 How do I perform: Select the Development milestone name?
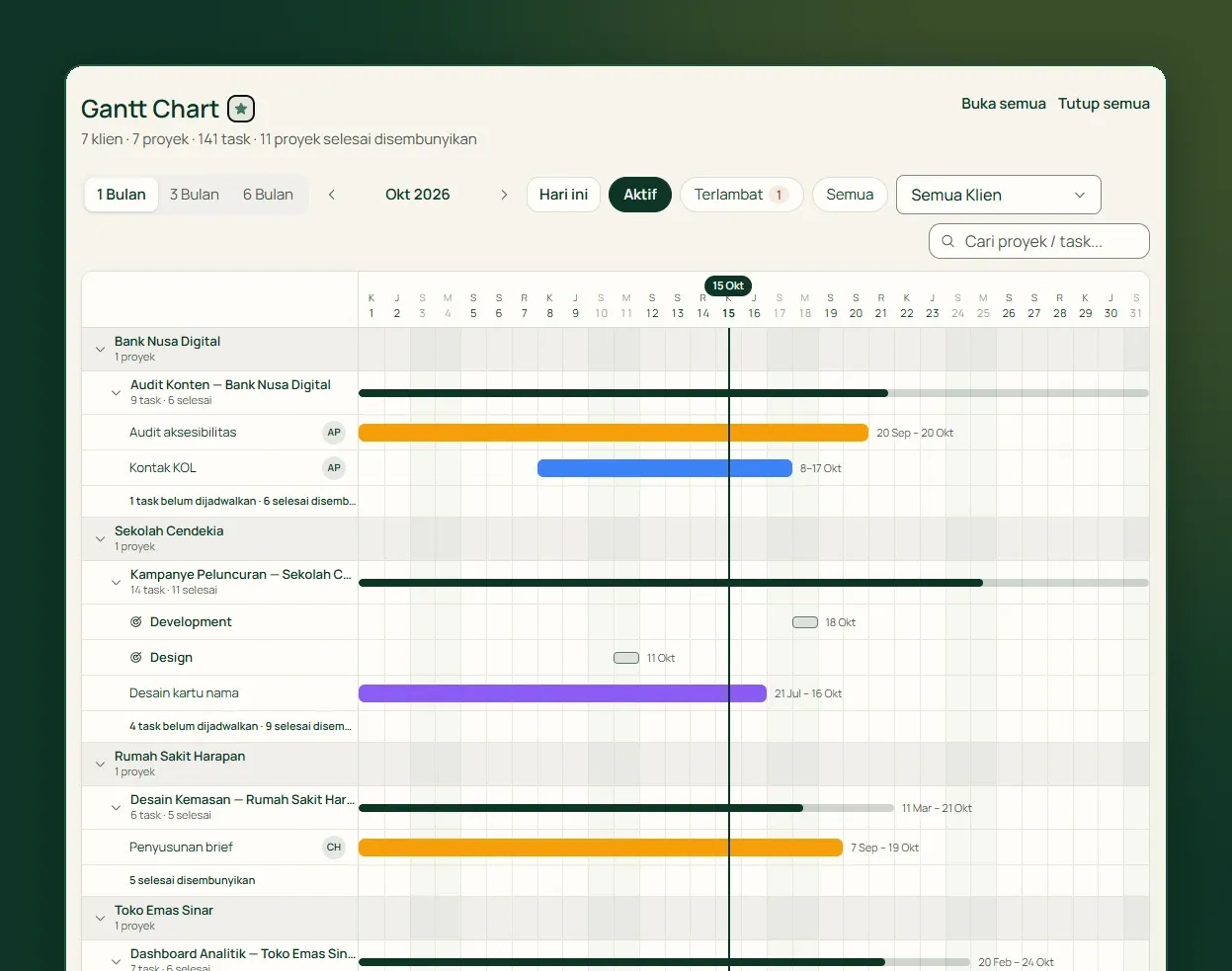[191, 621]
